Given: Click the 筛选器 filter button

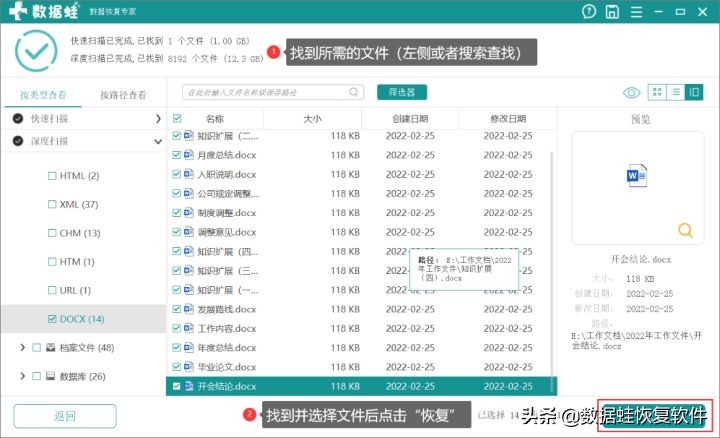Looking at the screenshot, I should tap(402, 92).
